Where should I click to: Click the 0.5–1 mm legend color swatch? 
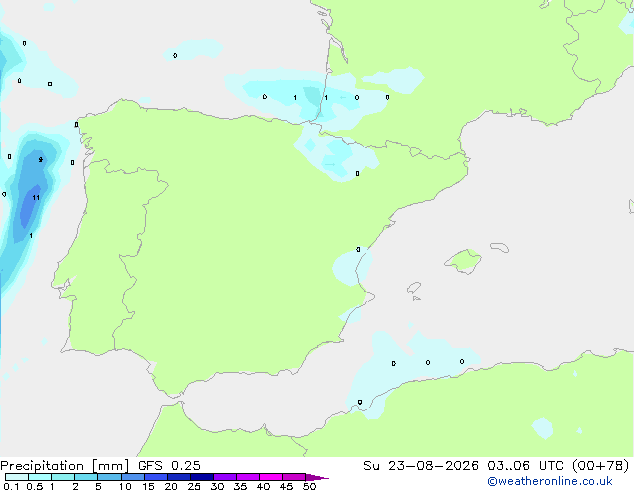tap(40, 477)
